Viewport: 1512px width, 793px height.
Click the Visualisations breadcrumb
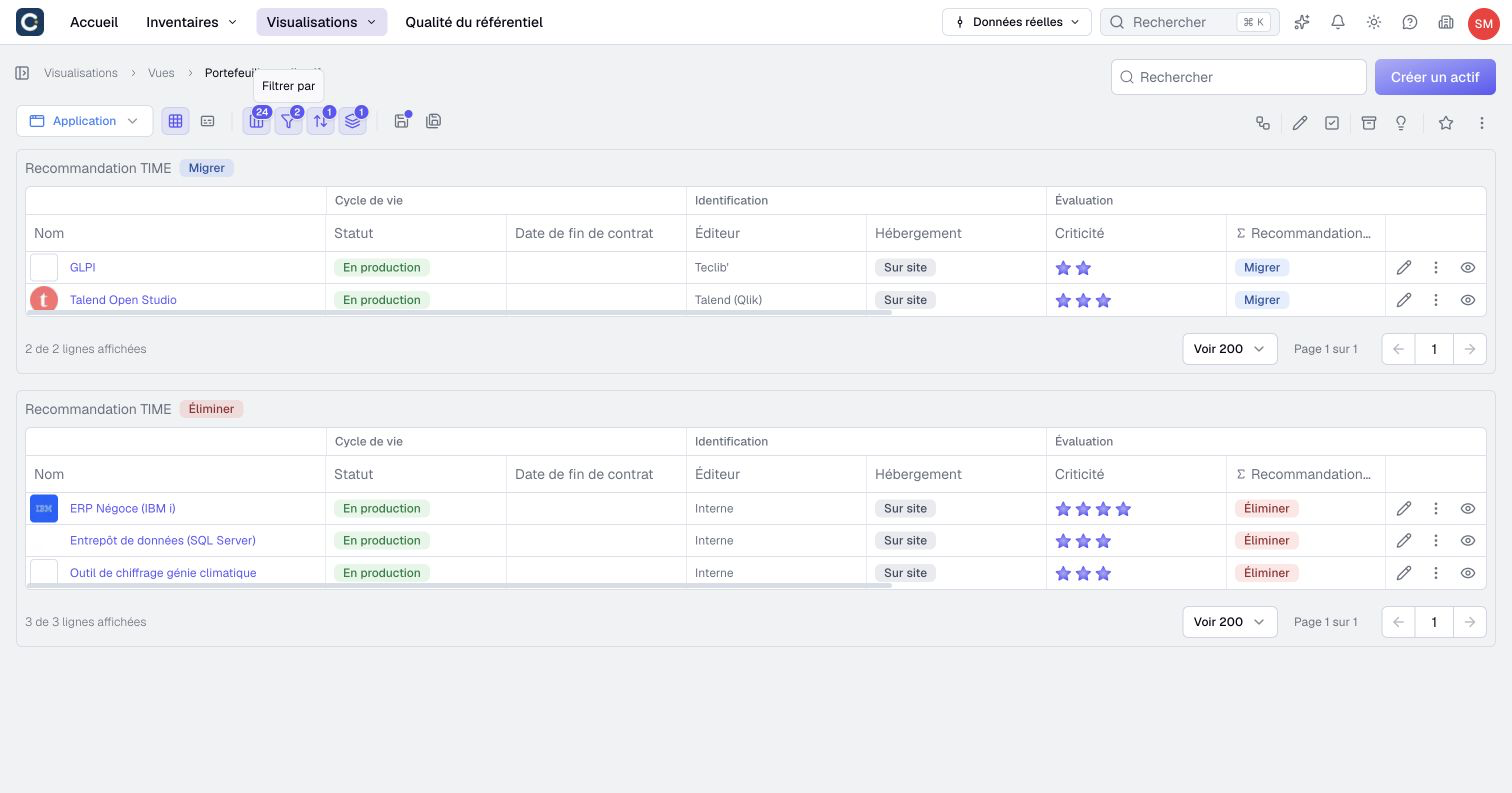tap(81, 73)
